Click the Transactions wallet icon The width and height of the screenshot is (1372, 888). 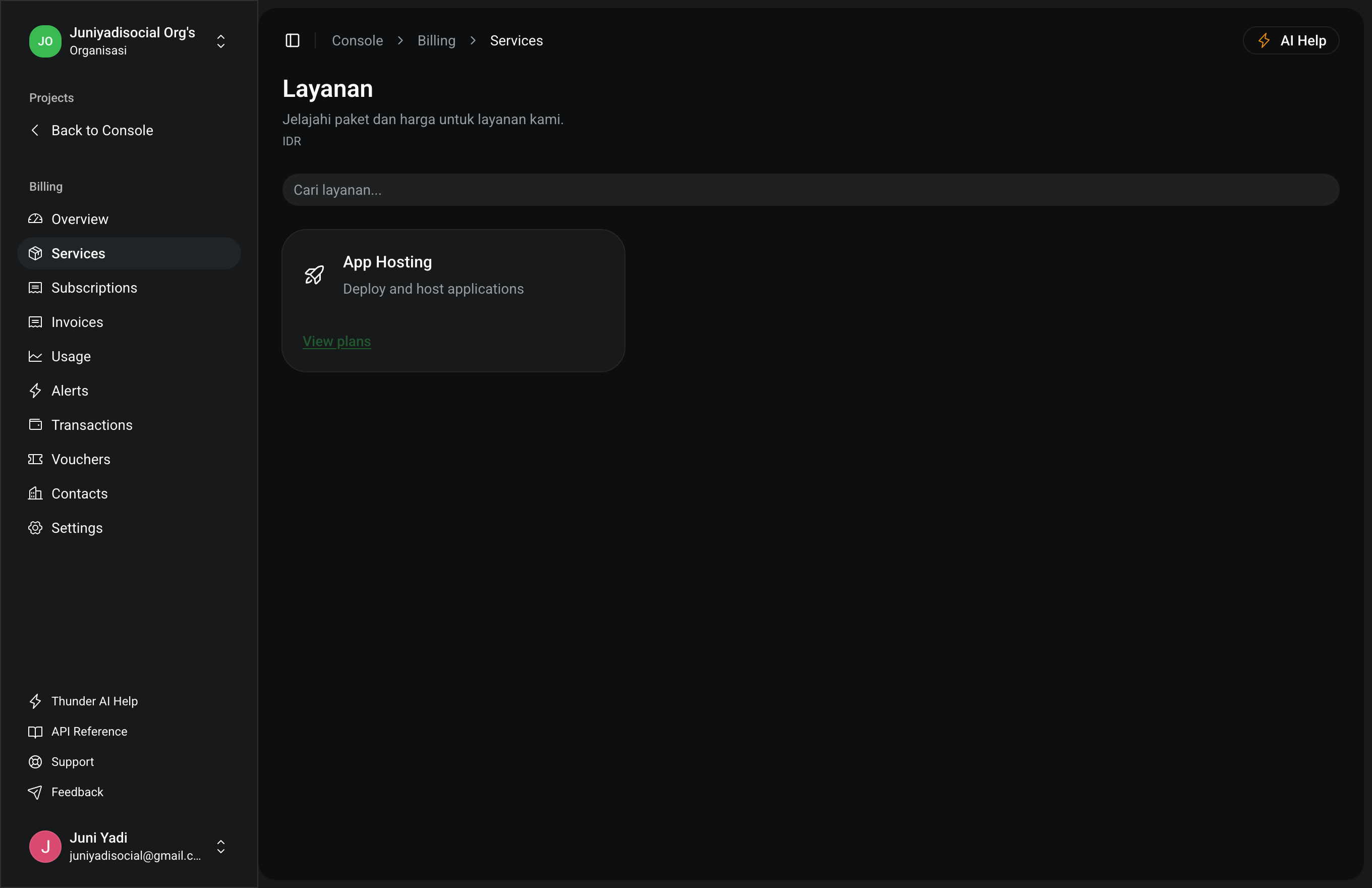tap(35, 425)
